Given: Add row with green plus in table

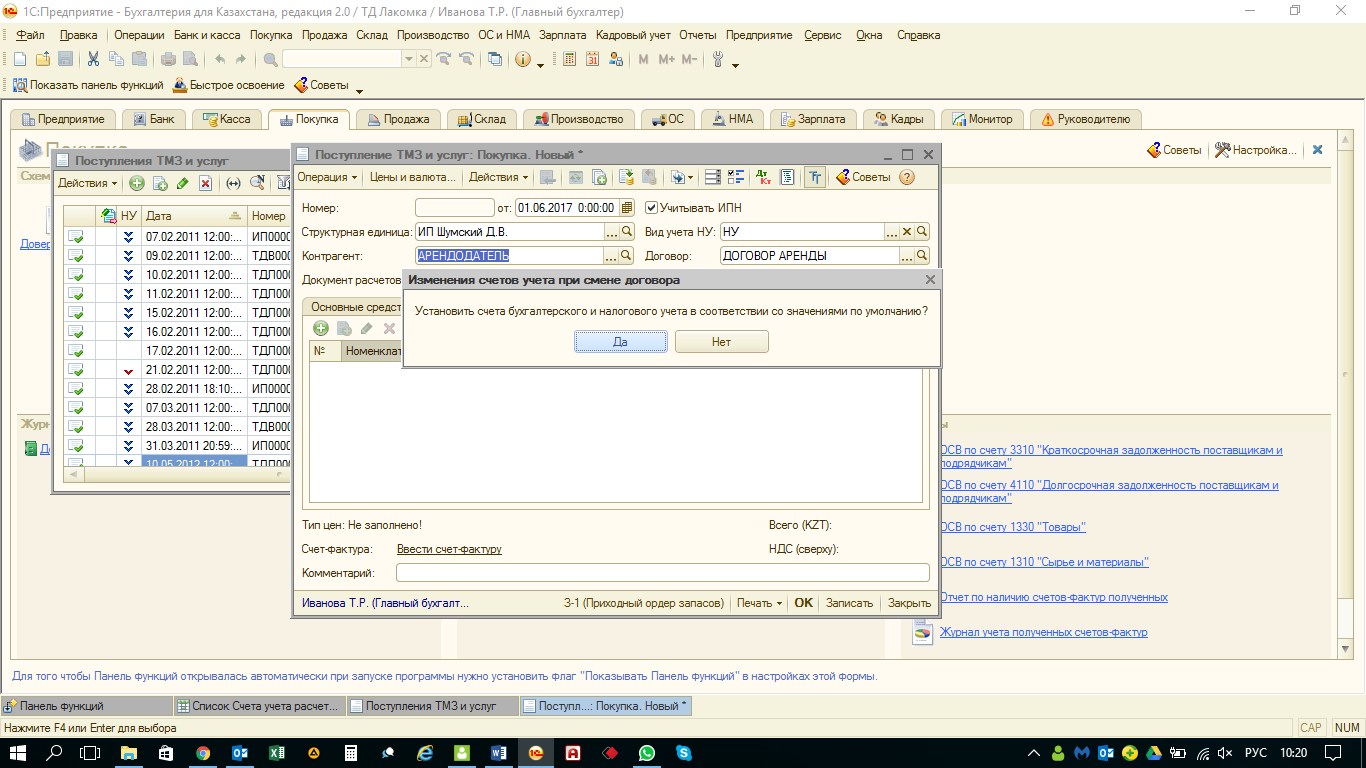Looking at the screenshot, I should pos(321,328).
